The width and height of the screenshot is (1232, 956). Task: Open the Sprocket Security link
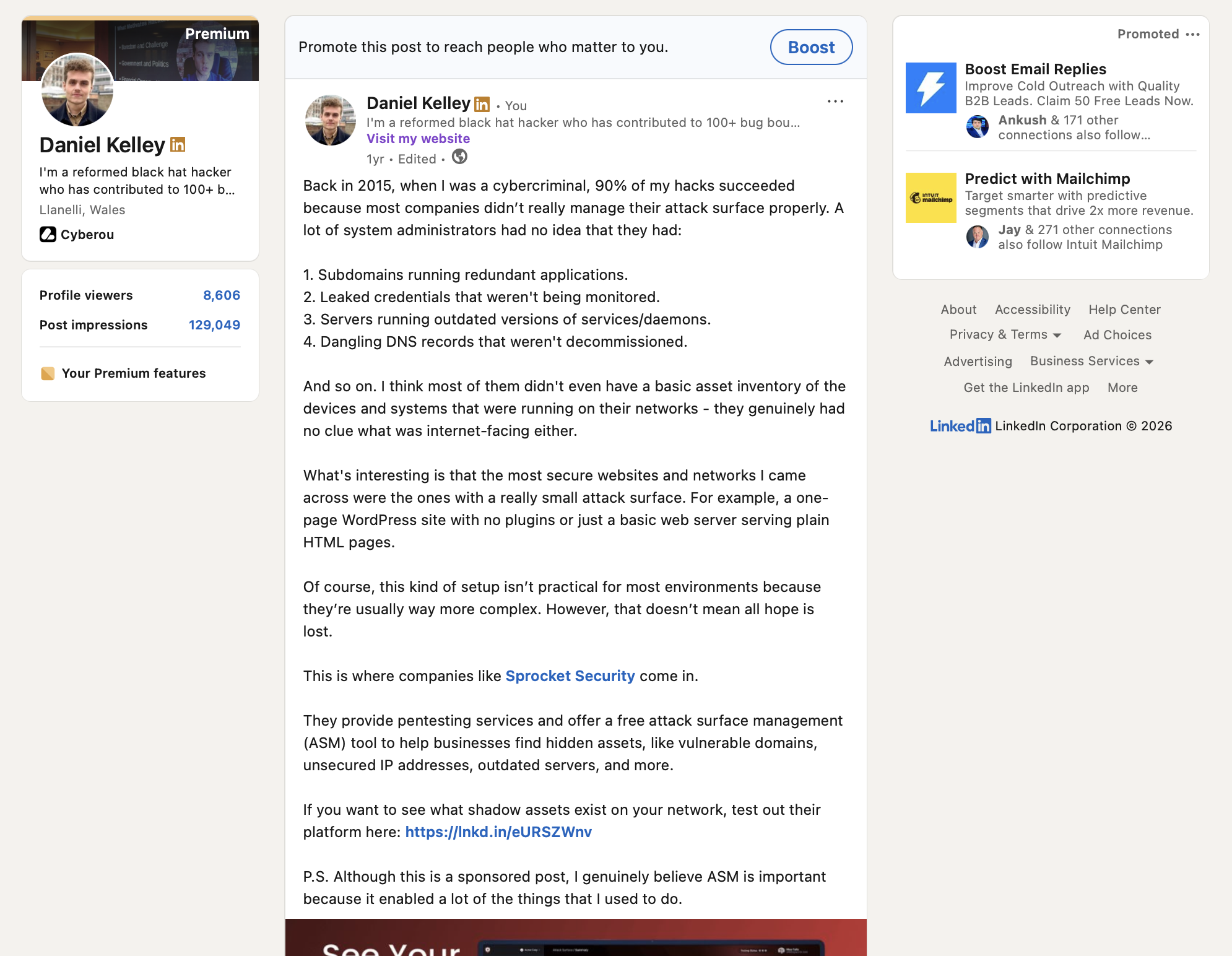point(570,676)
